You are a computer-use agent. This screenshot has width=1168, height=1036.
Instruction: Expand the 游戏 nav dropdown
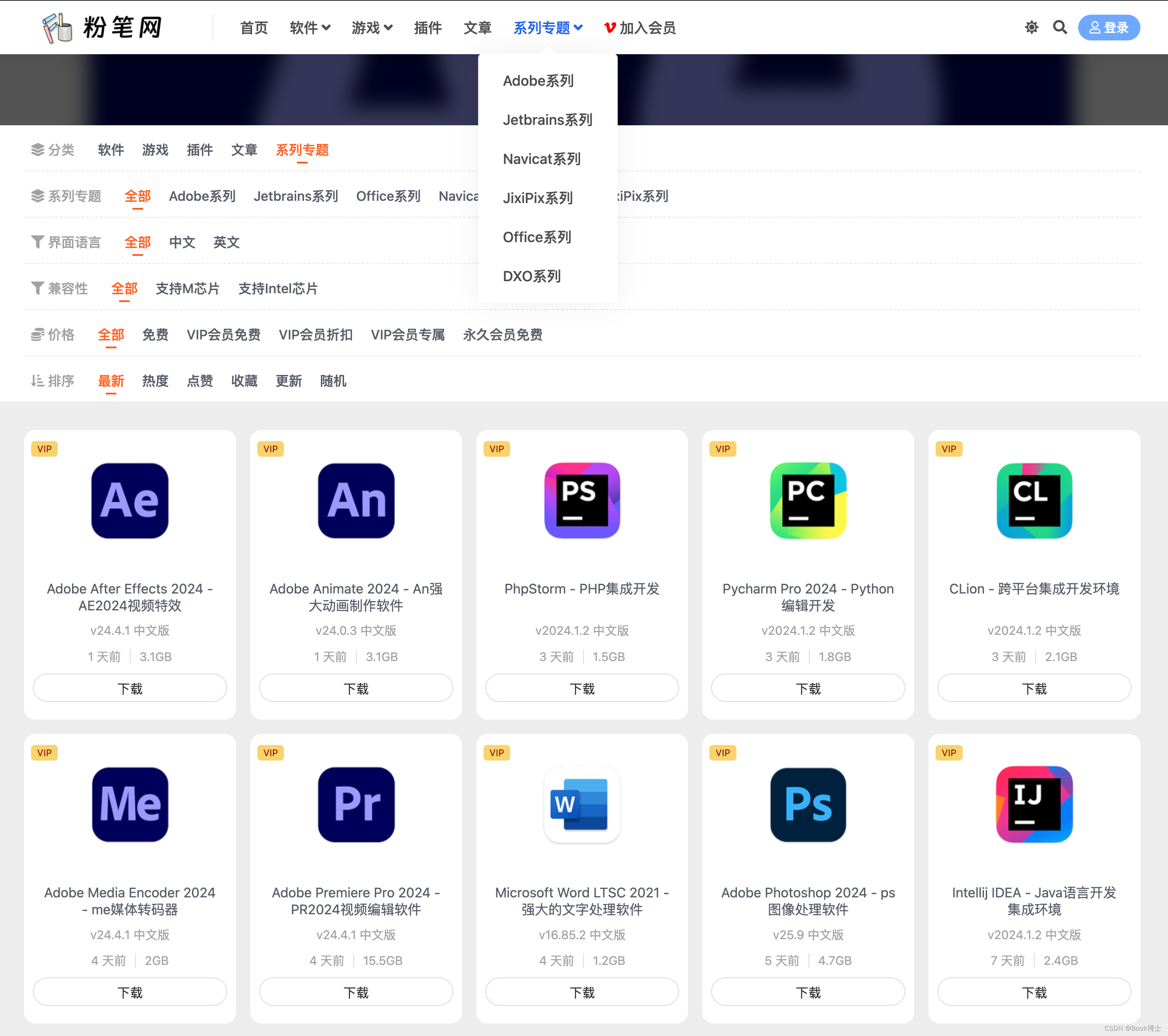coord(372,28)
